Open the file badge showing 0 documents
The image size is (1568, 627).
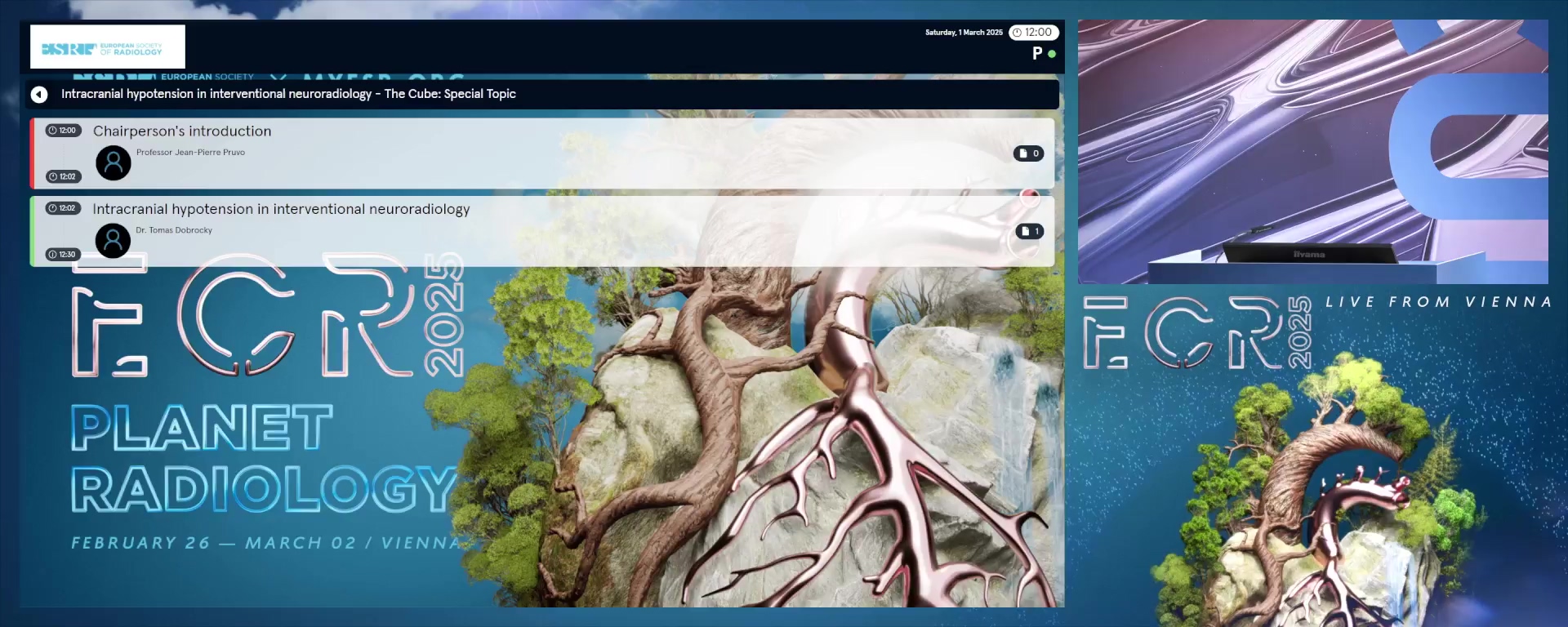click(1029, 153)
